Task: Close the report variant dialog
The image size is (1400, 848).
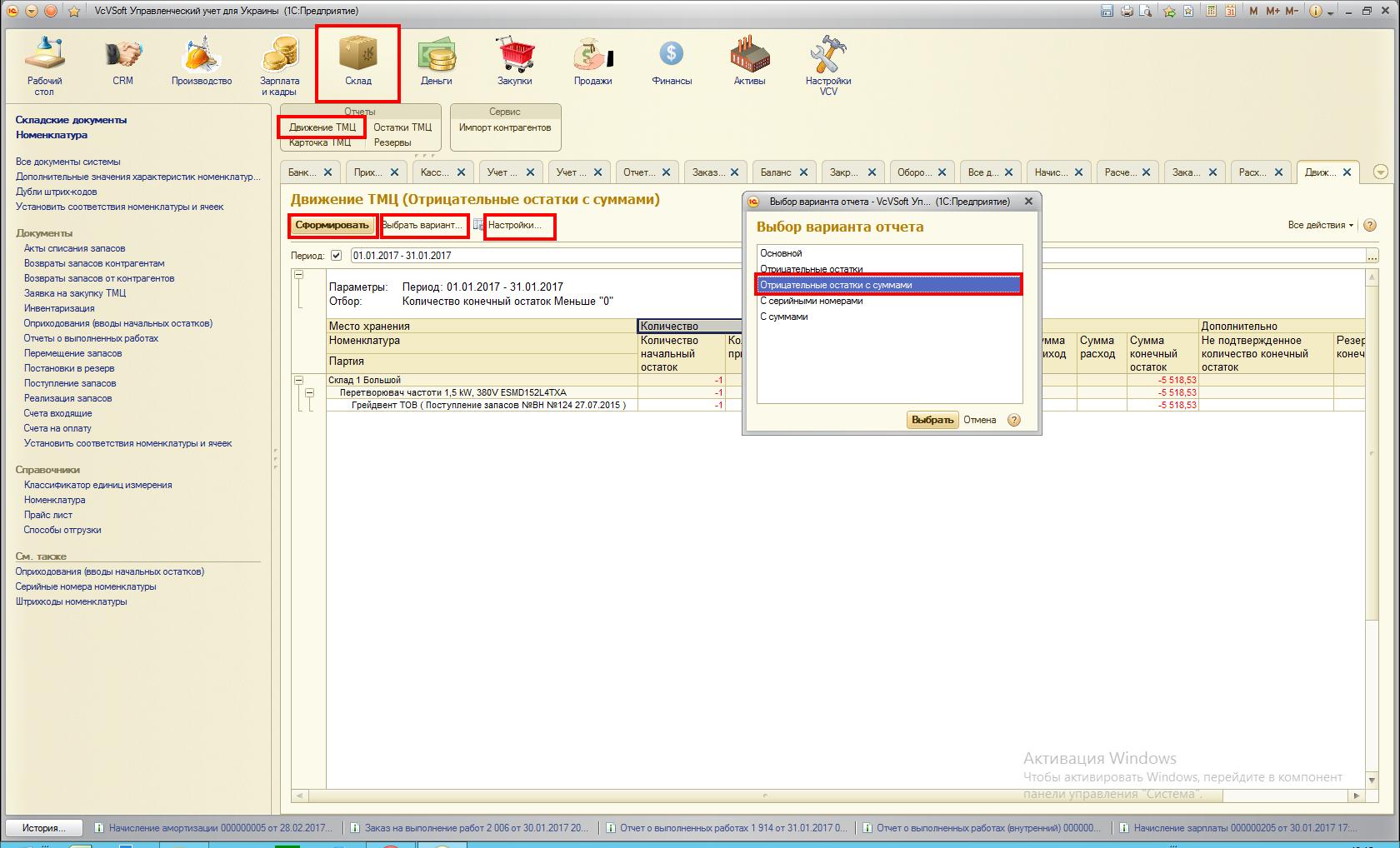Action: point(1027,202)
